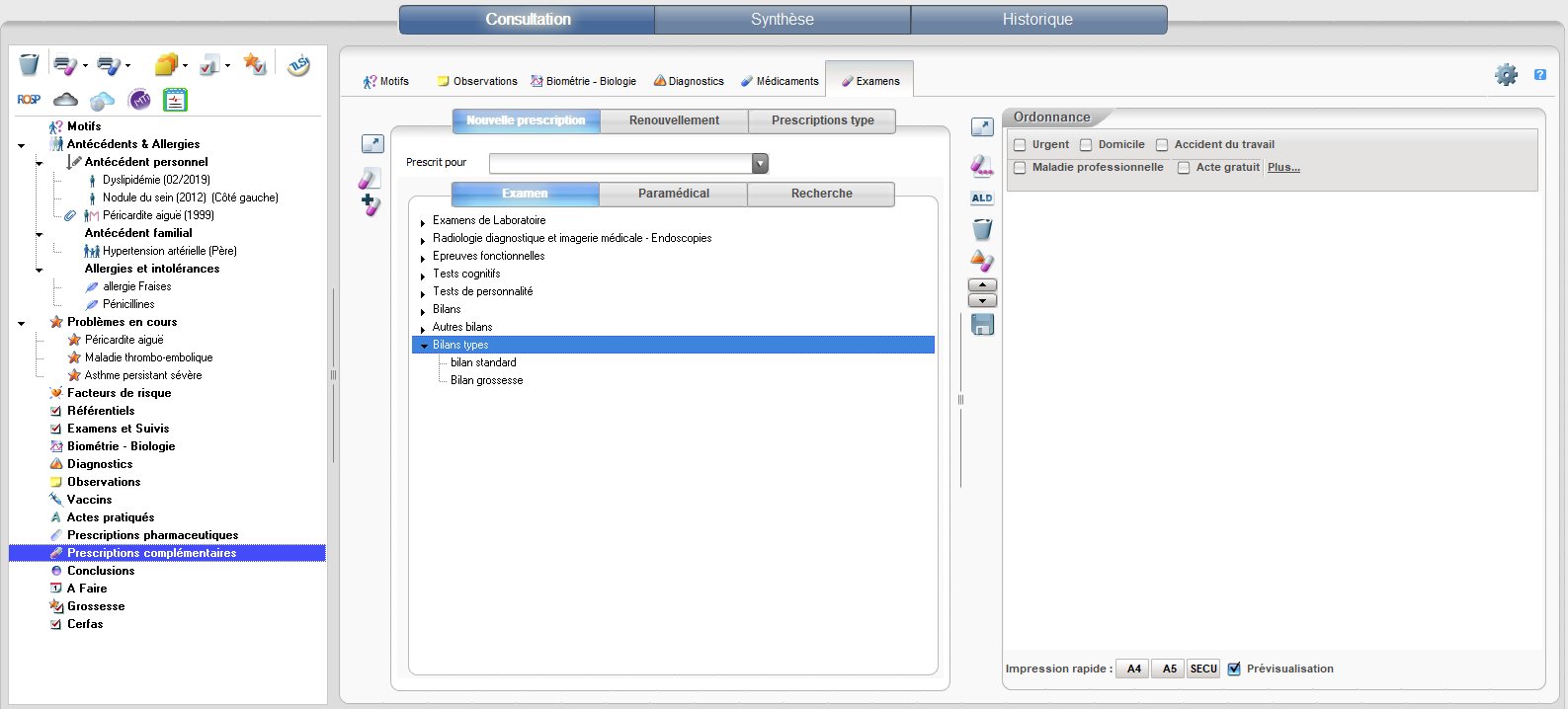This screenshot has width=1568, height=709.
Task: Click the green-bordered medical report icon
Action: pos(175,100)
